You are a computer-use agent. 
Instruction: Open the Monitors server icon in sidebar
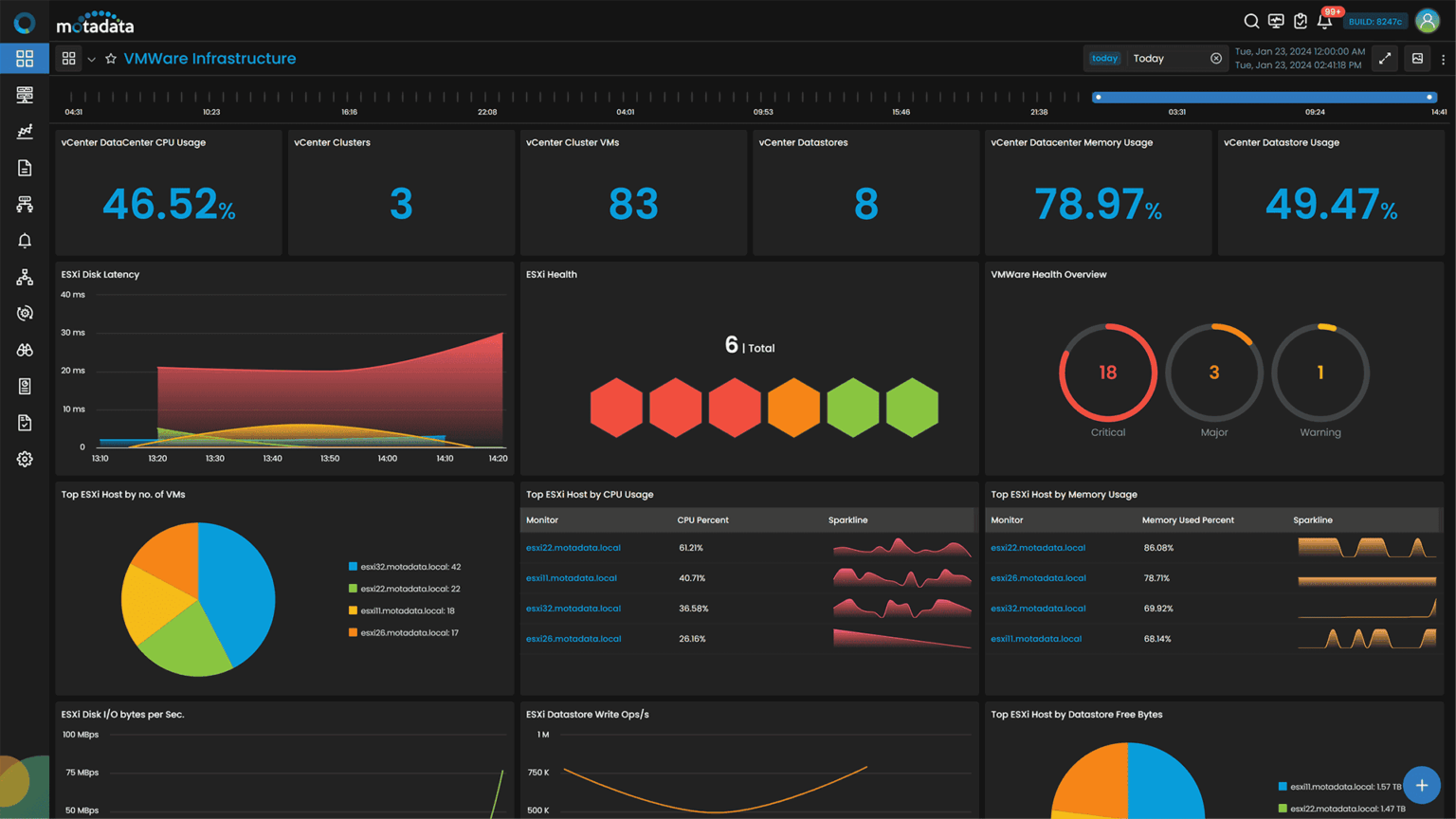25,95
